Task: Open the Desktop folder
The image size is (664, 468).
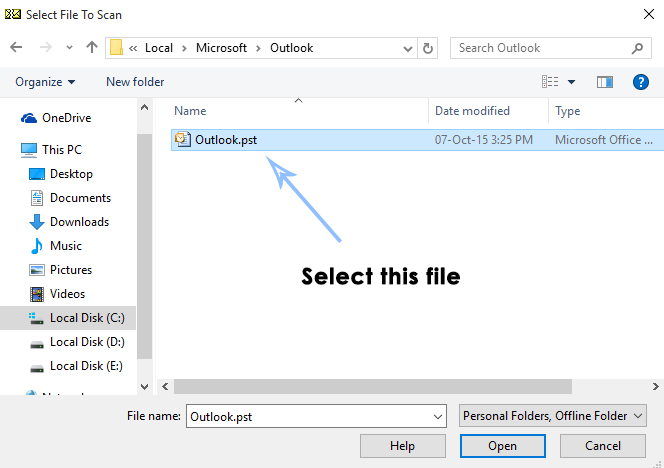Action: (61, 174)
